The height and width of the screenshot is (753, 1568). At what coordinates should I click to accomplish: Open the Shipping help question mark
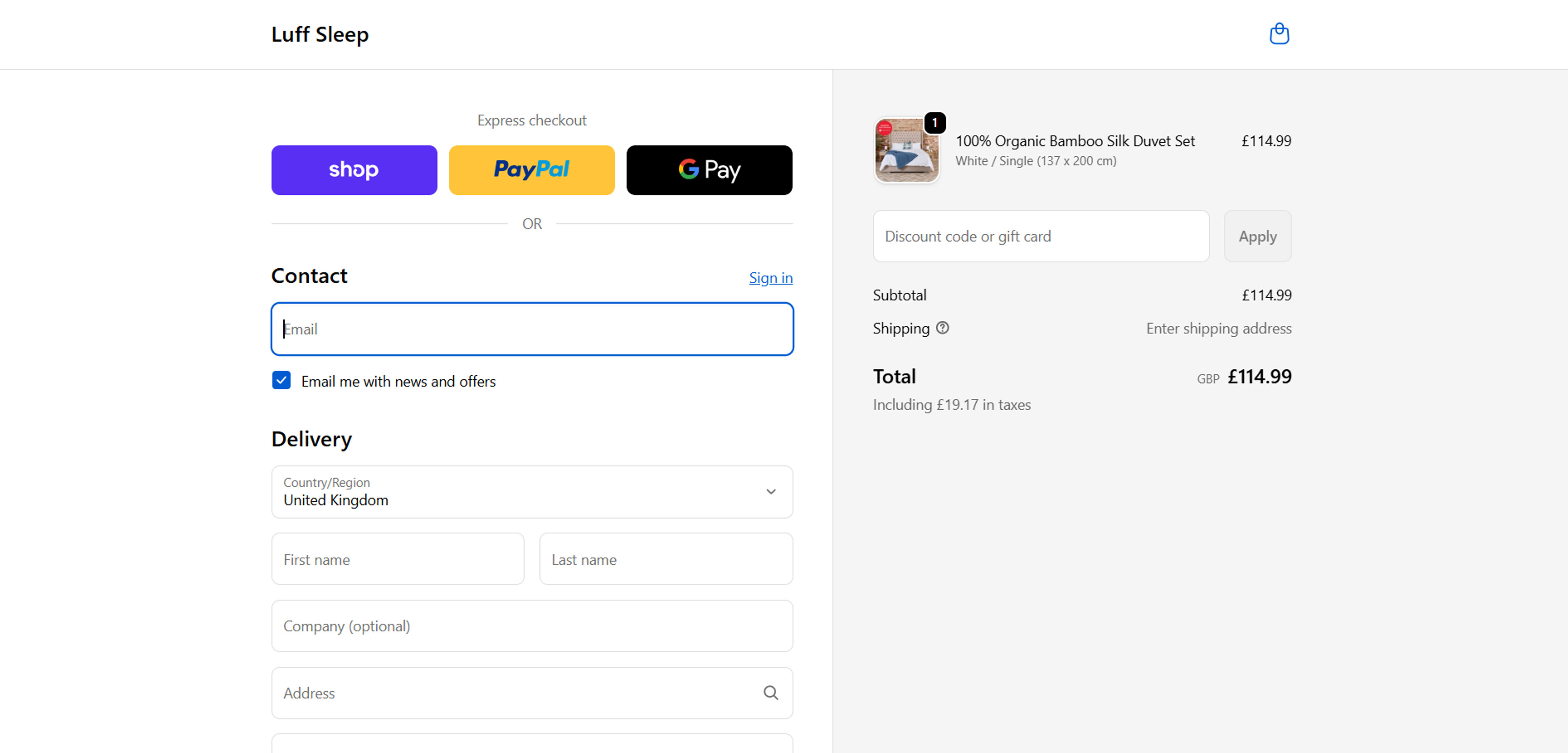(943, 328)
